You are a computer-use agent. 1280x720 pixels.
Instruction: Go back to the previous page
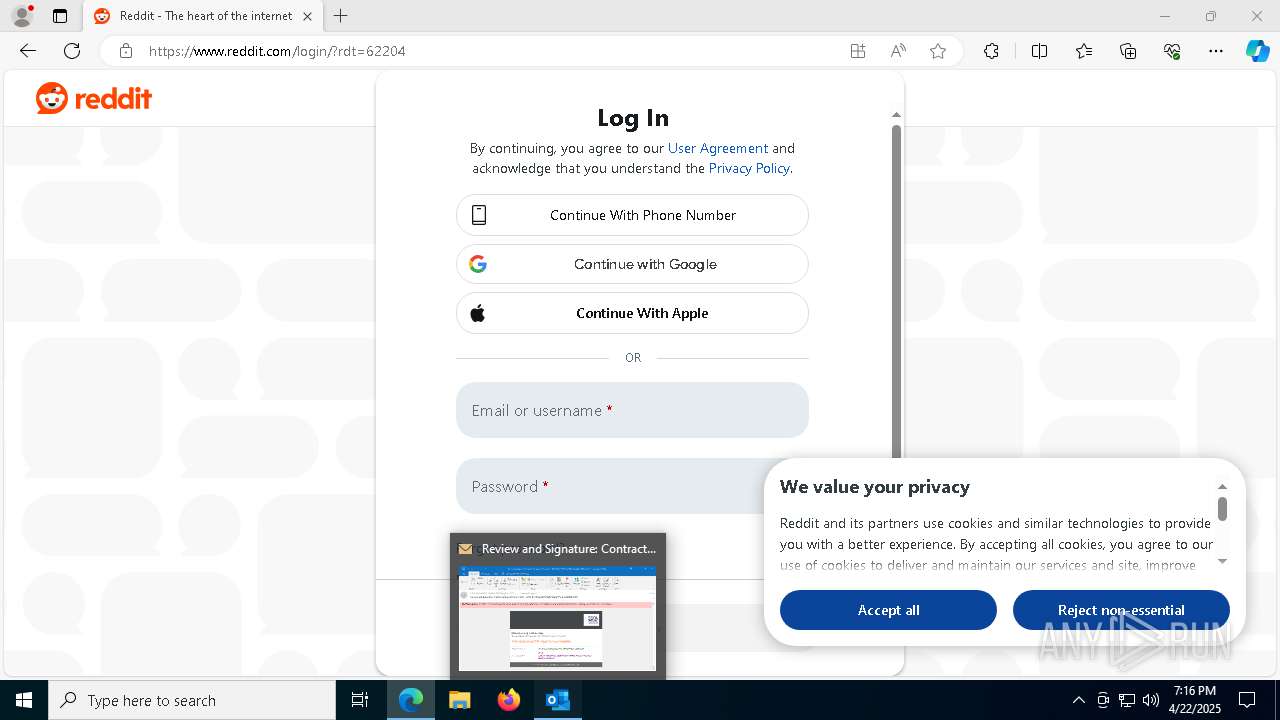[28, 51]
